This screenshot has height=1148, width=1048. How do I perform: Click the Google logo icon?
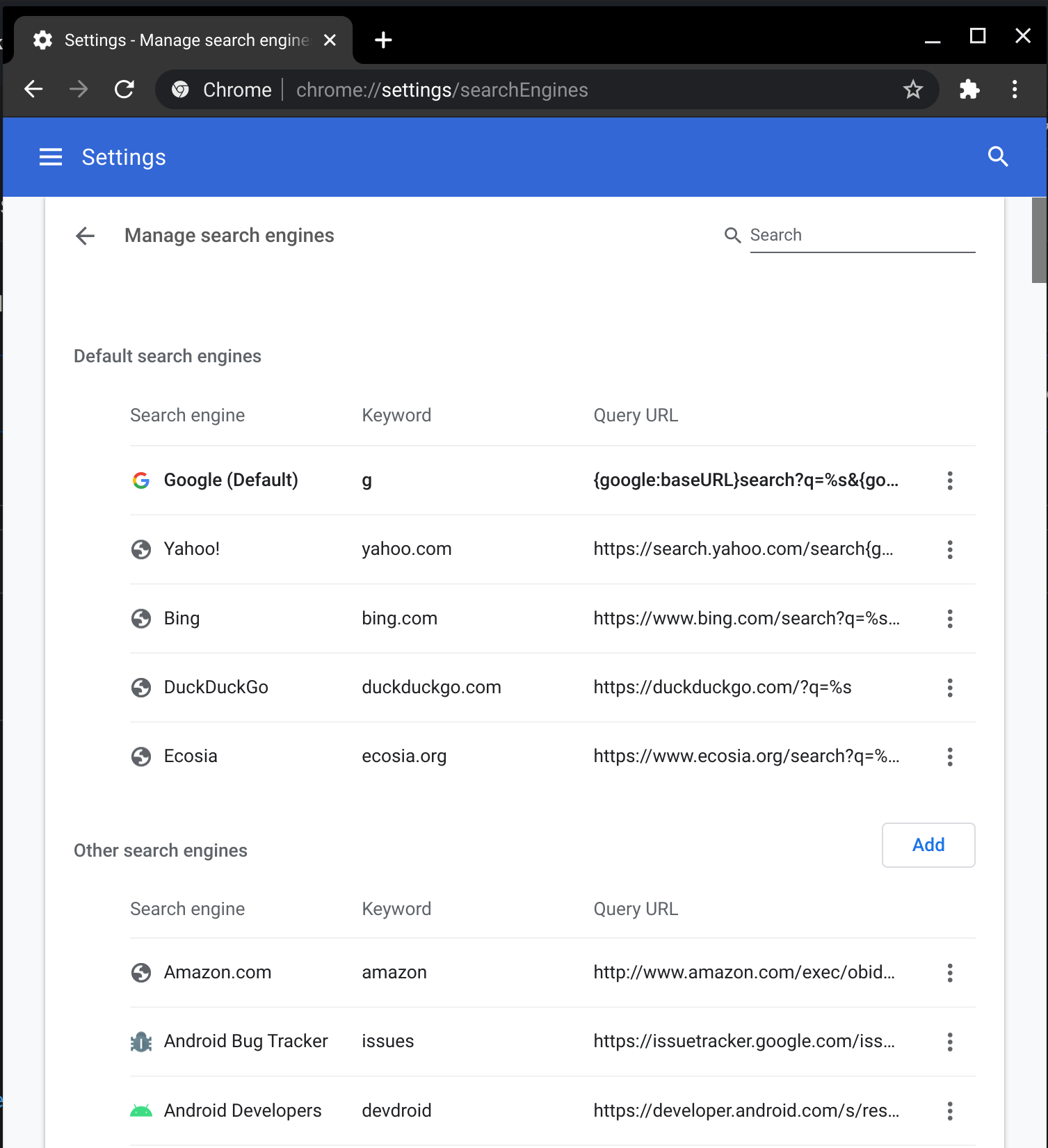pos(141,480)
